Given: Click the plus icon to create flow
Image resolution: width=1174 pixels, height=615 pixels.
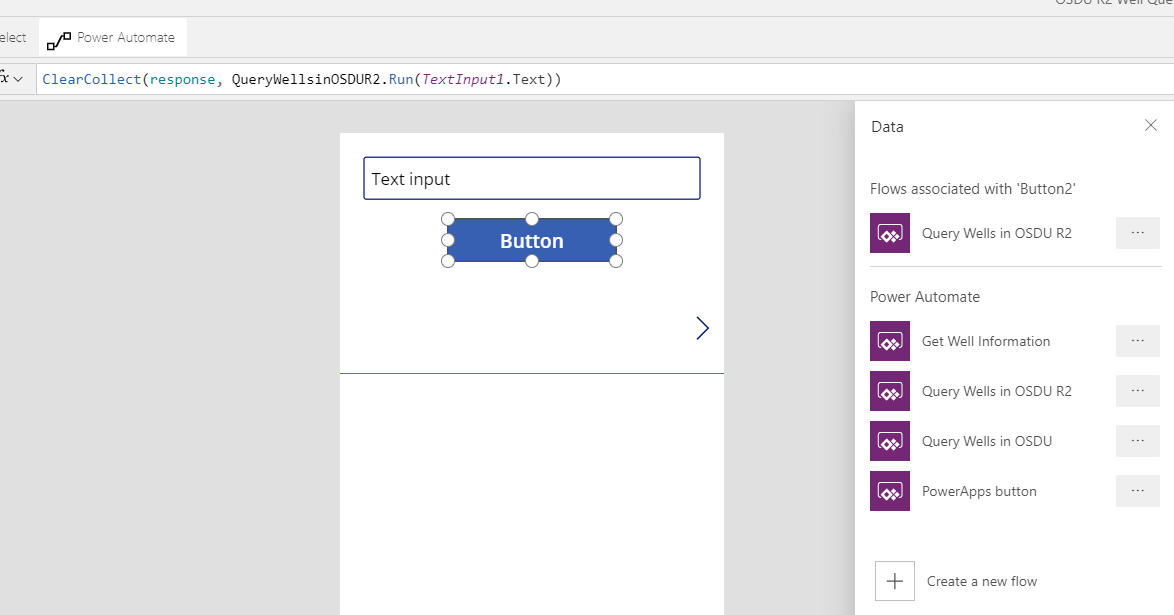Looking at the screenshot, I should (x=895, y=581).
